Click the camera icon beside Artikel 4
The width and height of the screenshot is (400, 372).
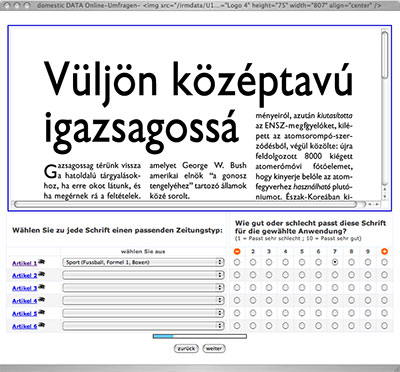41,300
